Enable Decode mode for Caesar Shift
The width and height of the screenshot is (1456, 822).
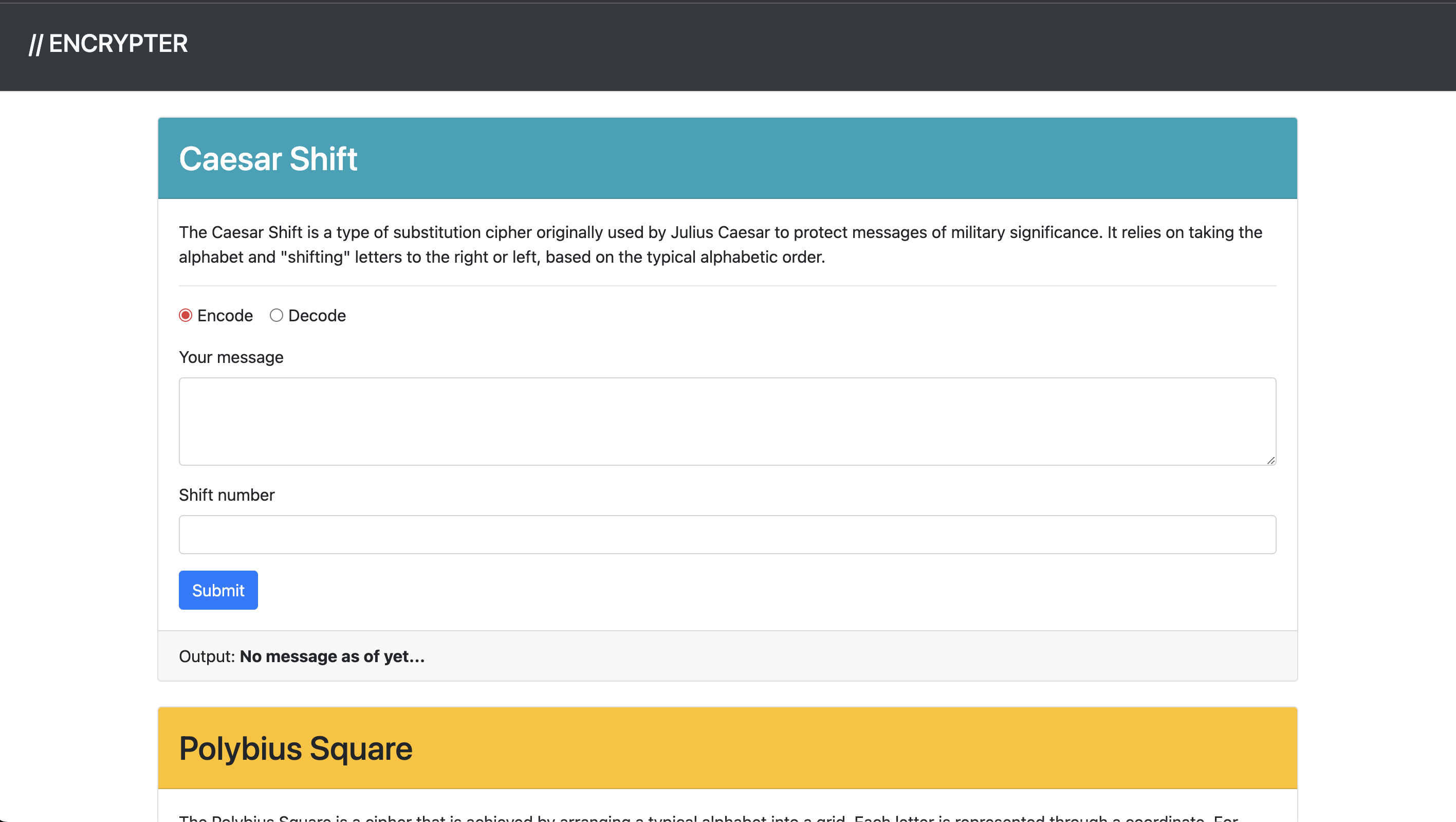277,315
